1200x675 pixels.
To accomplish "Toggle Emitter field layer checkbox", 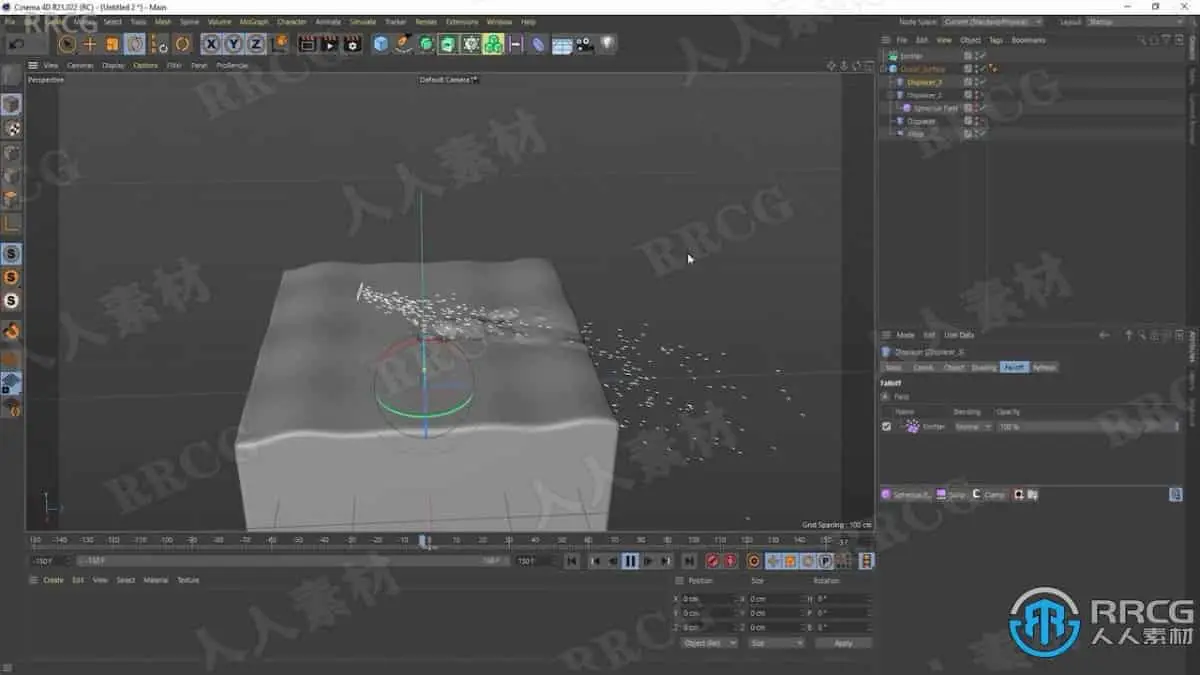I will point(886,426).
